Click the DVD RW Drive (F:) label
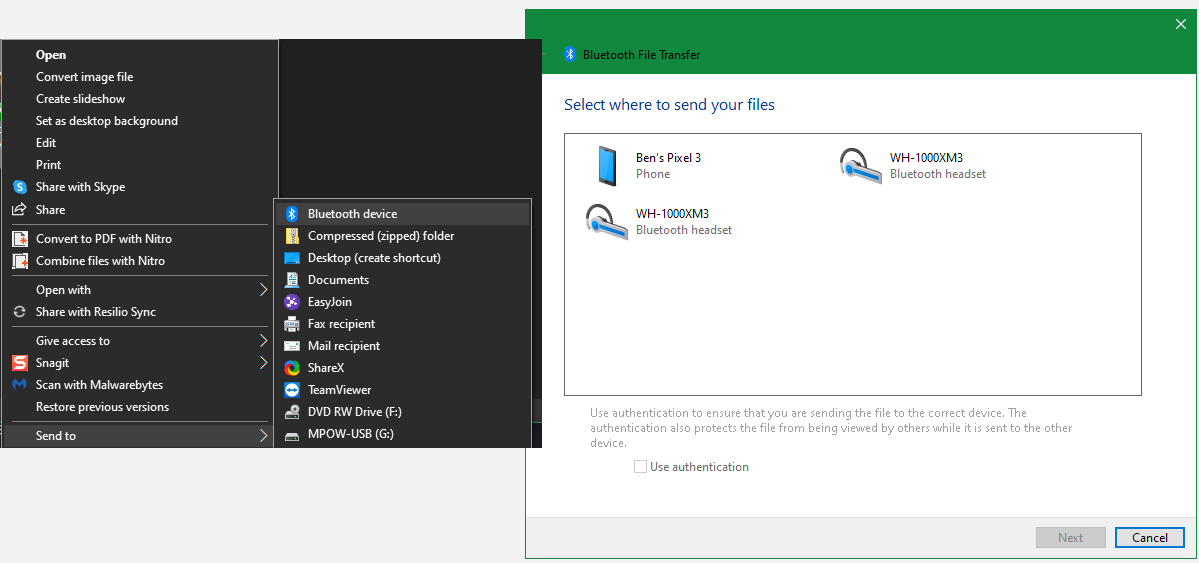 (355, 412)
